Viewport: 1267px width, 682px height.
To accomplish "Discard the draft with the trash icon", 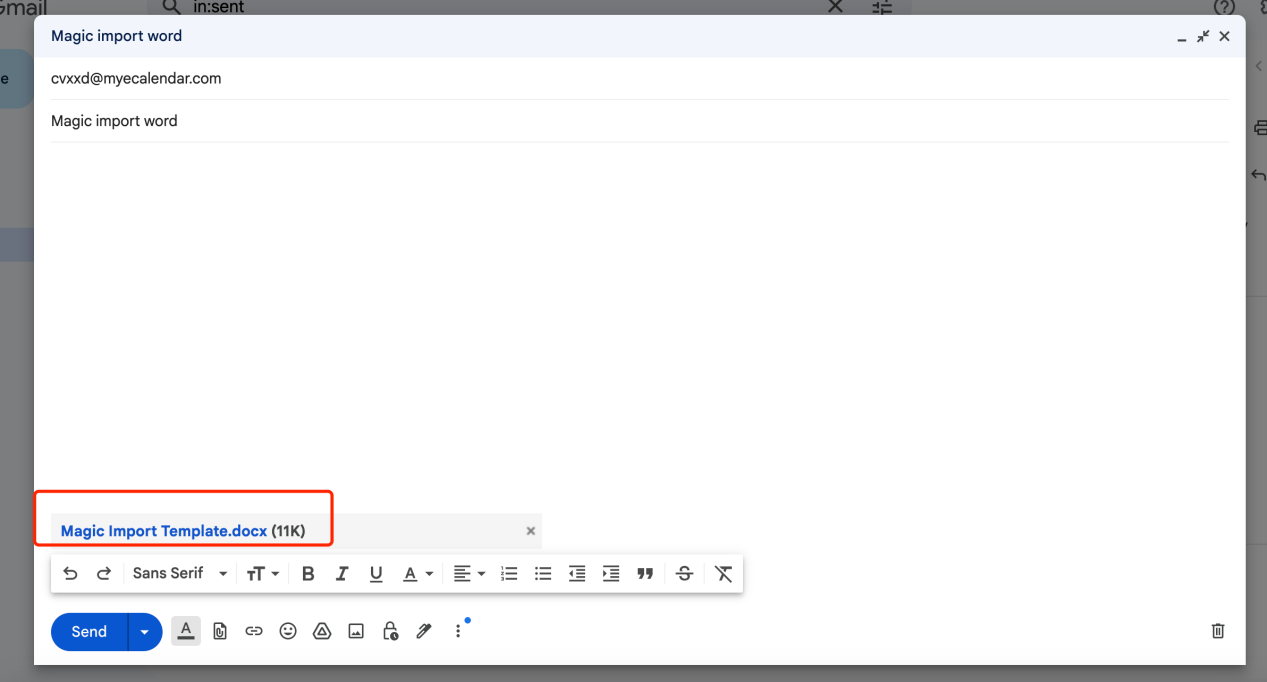I will pos(1217,631).
